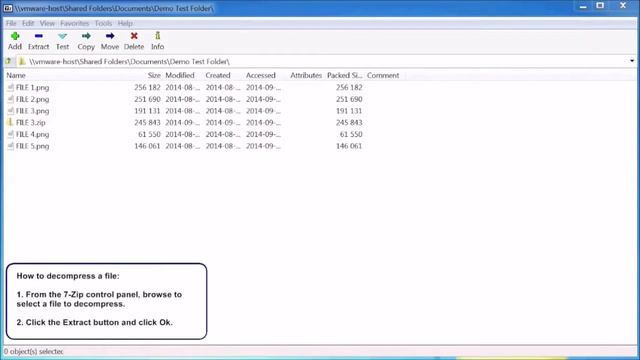Minimize the 7-Zip window
Screen dimensions: 640x360
[x=583, y=6]
